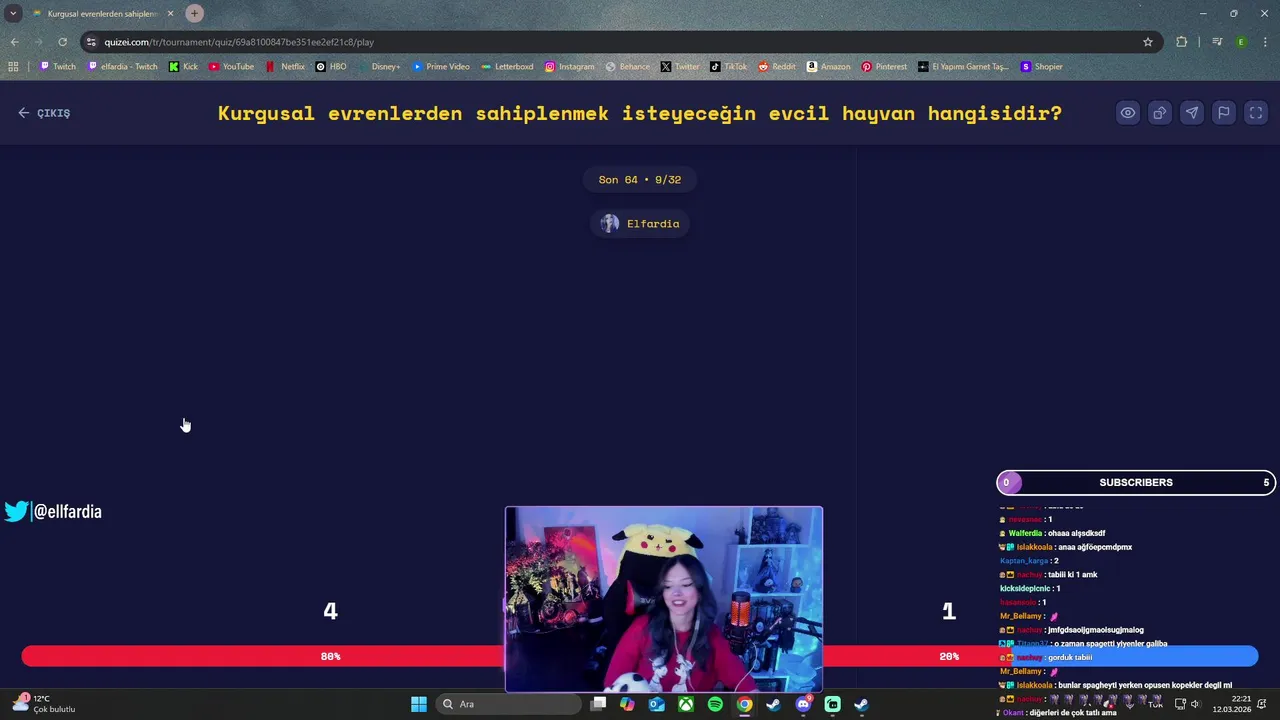The image size is (1280, 720).
Task: Click the SUBSCRIBERS goal progress bar
Action: (1136, 483)
